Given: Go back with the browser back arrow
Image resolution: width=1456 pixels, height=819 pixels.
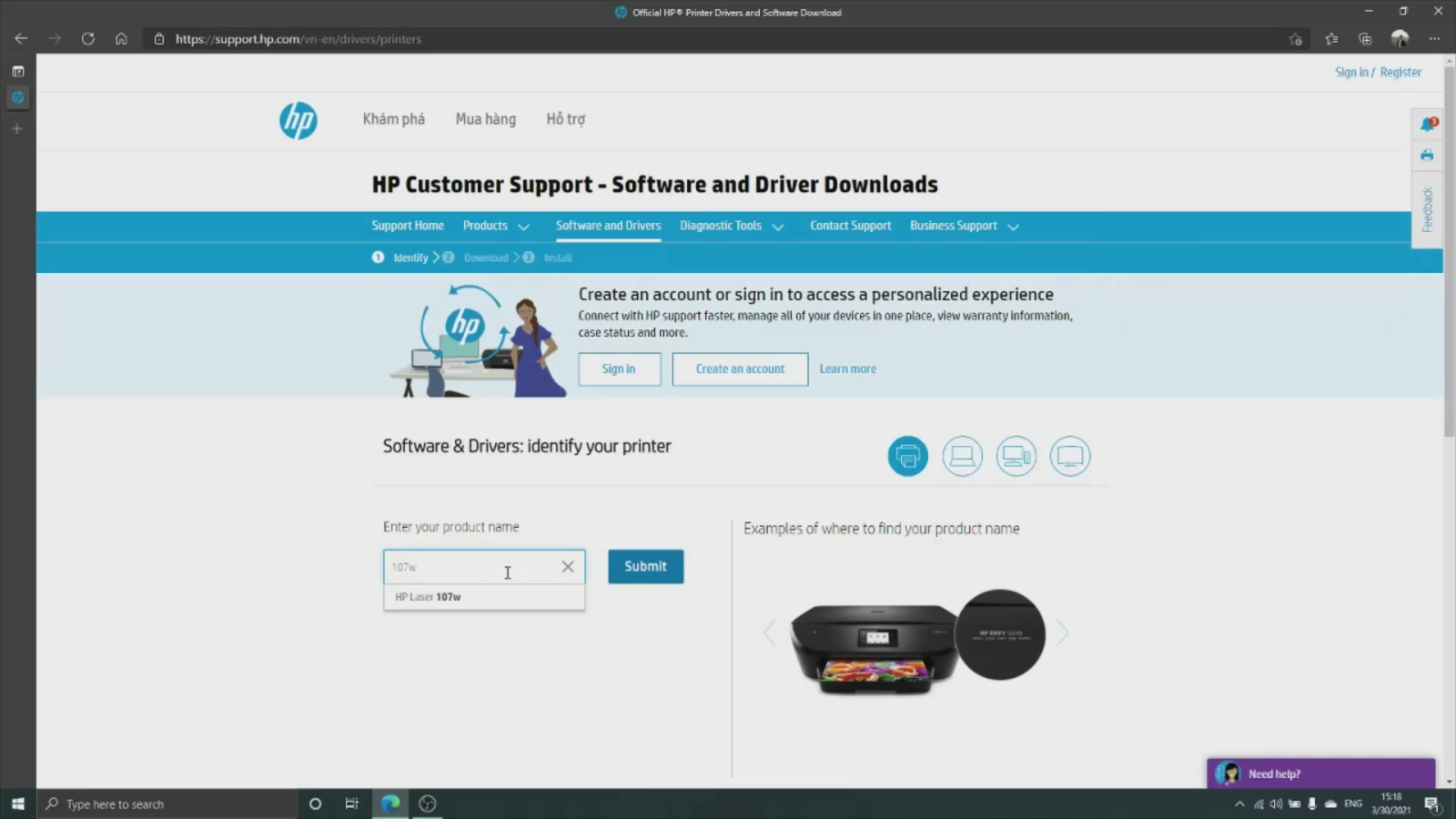Looking at the screenshot, I should coord(21,39).
